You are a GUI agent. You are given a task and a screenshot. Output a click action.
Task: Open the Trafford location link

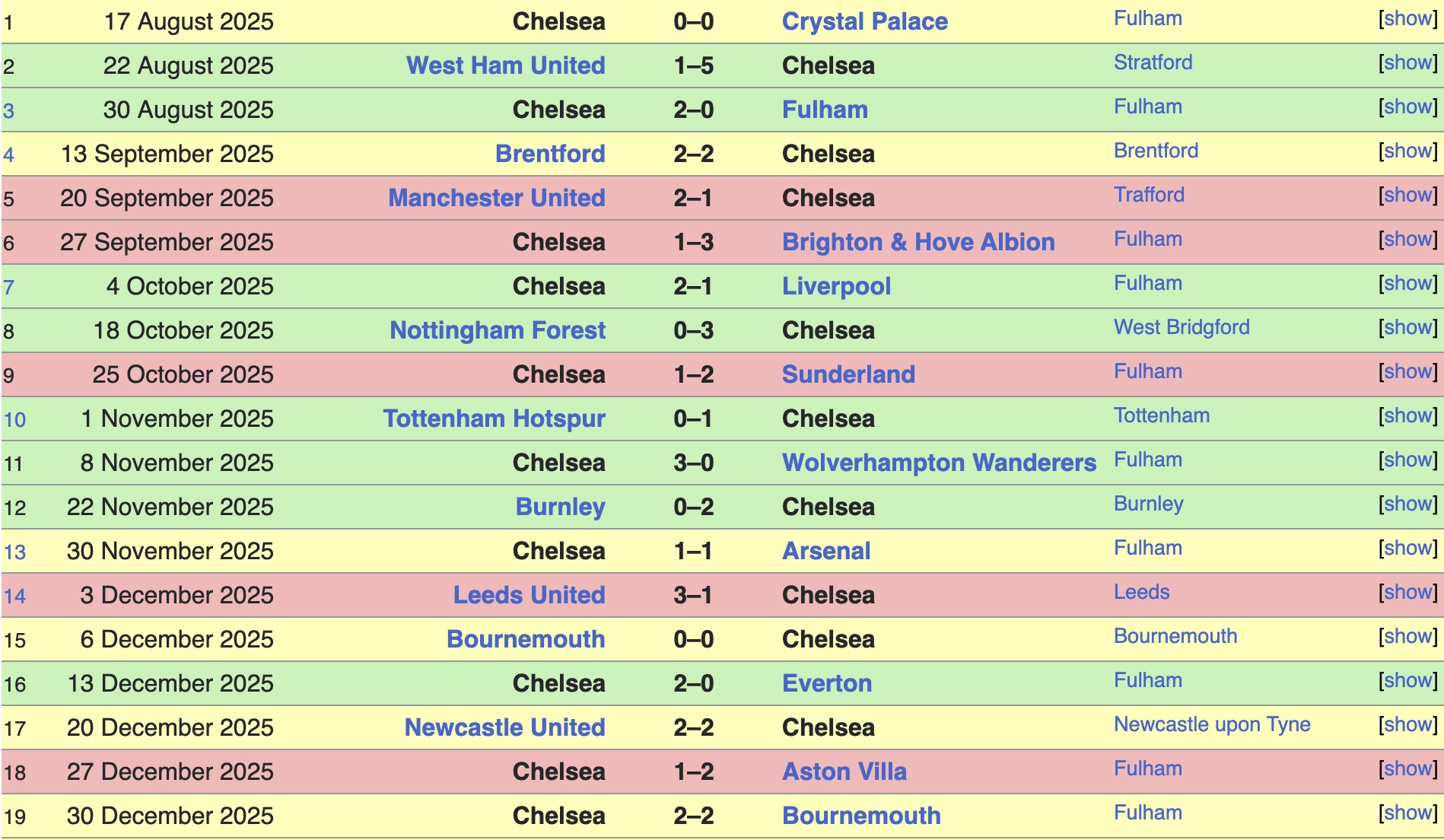(1149, 195)
